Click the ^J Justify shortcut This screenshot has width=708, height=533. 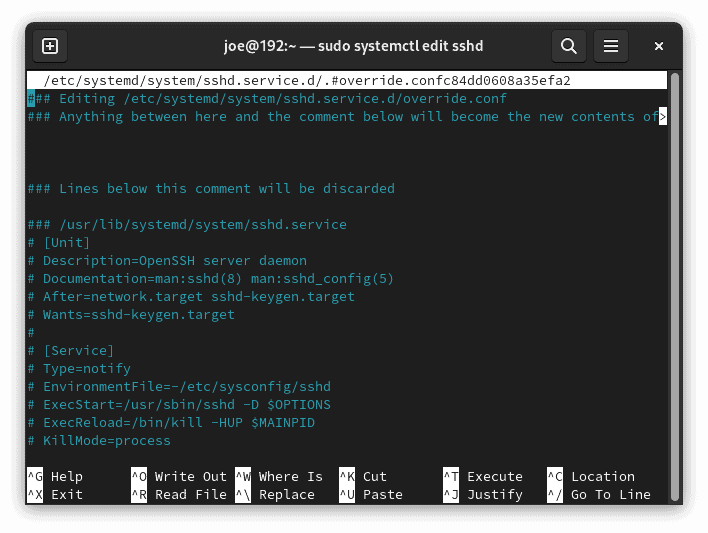483,495
